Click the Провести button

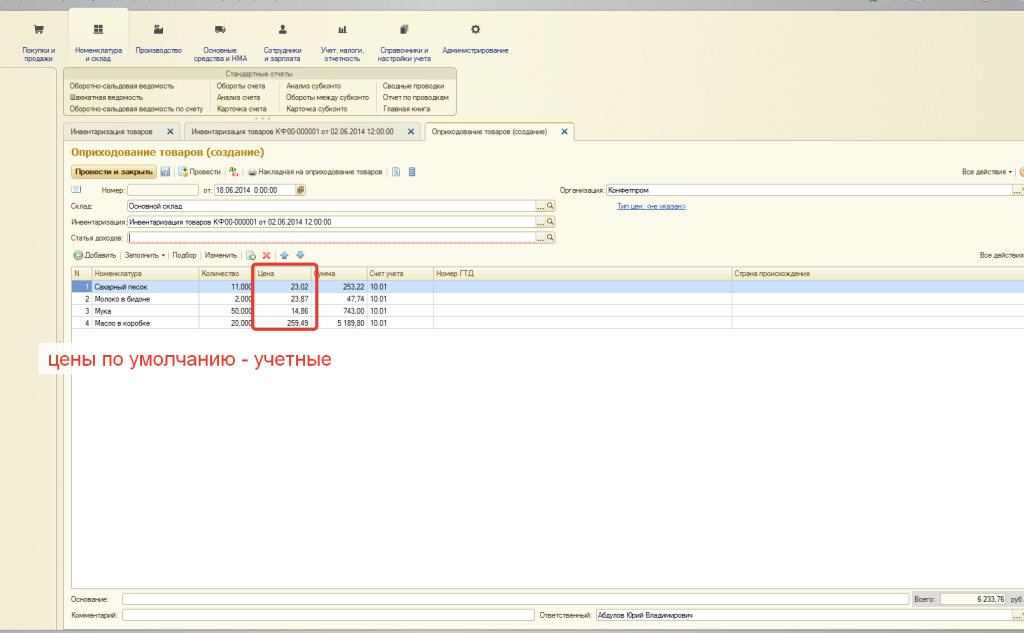click(200, 172)
